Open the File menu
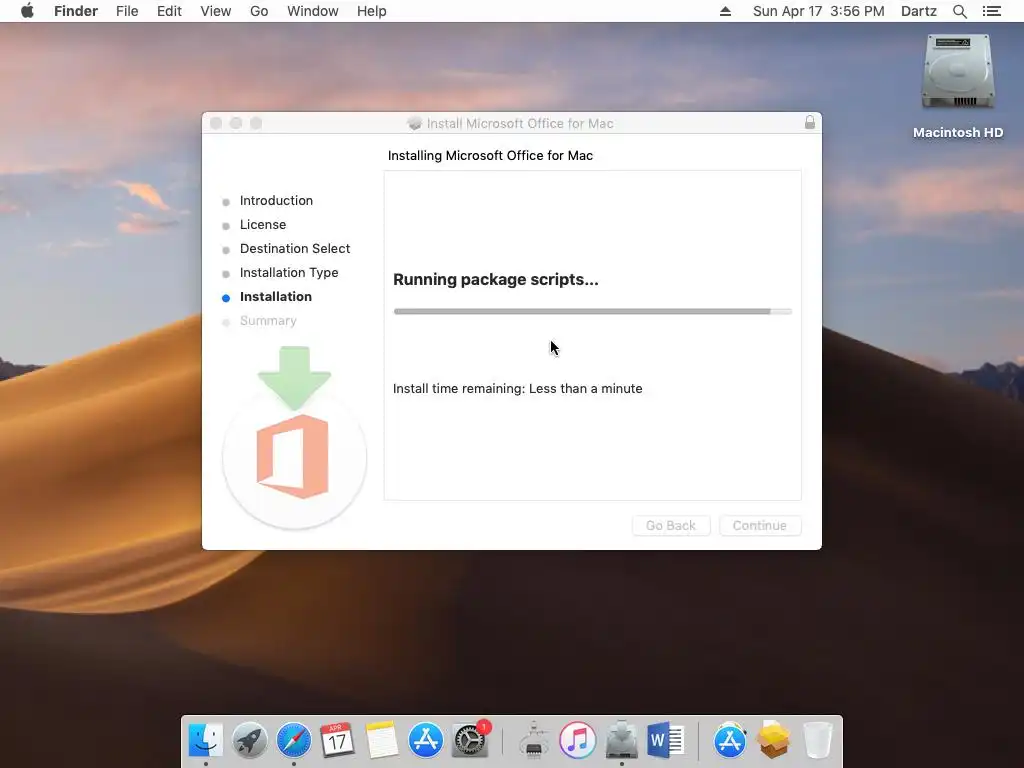Viewport: 1024px width, 768px height. [127, 11]
